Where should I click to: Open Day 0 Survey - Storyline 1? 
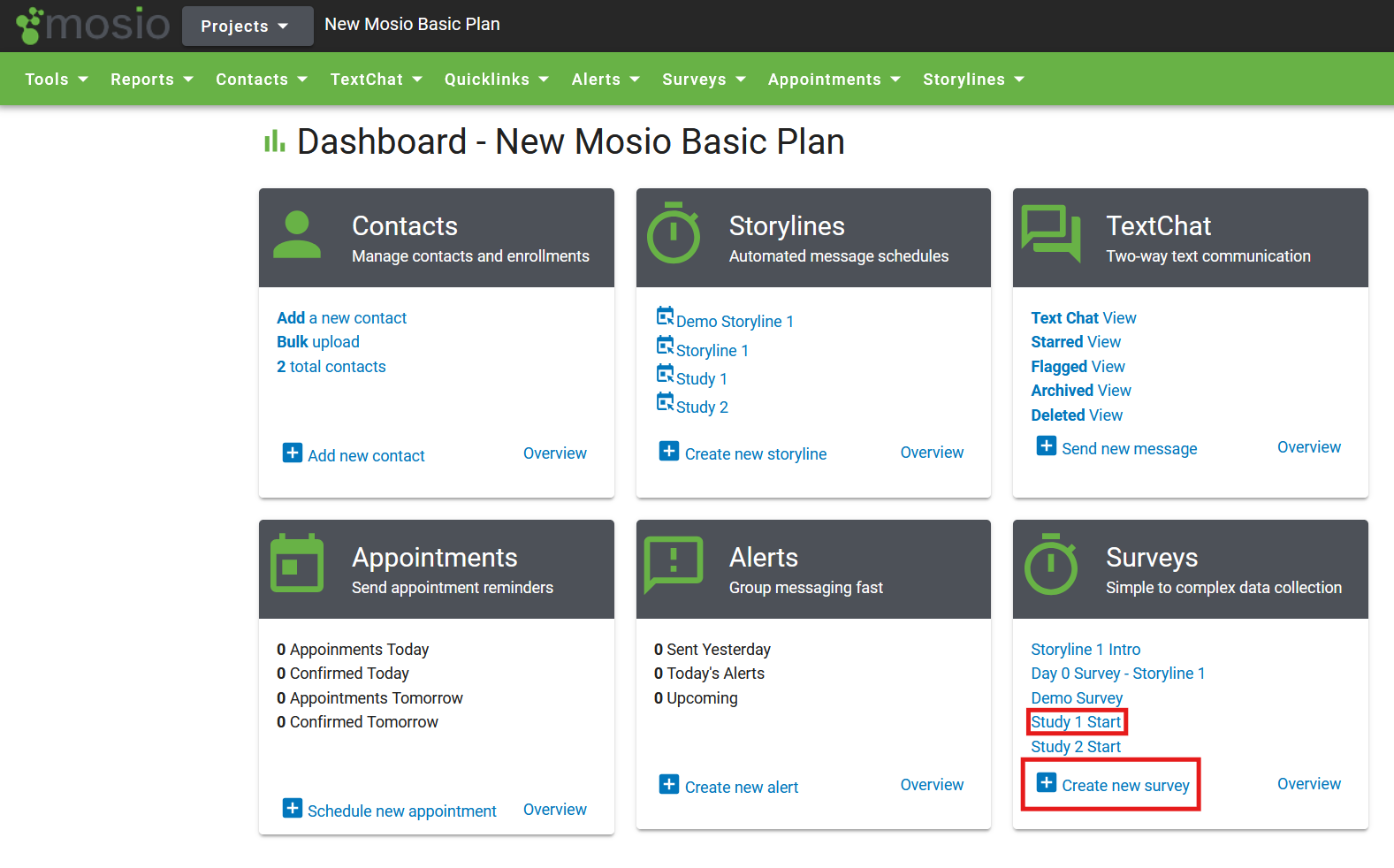[x=1118, y=674]
